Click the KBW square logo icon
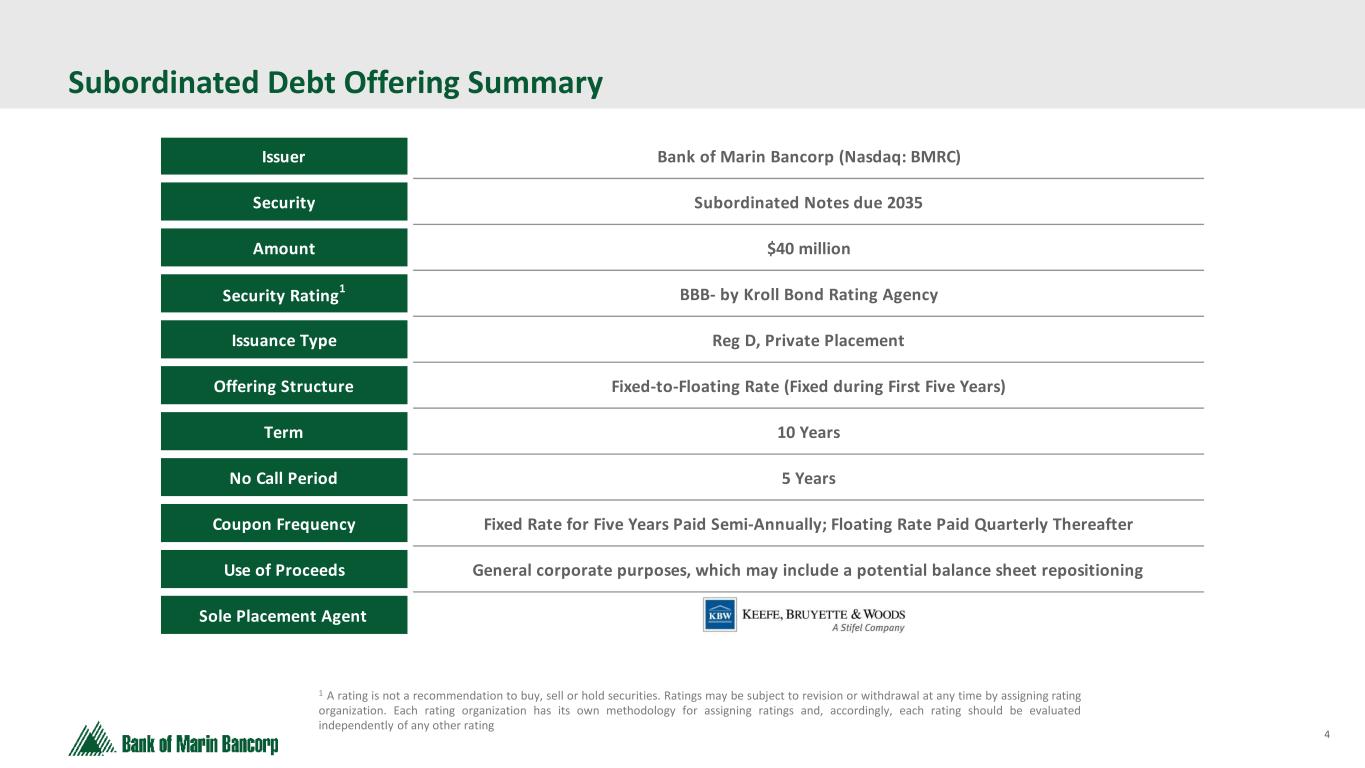The height and width of the screenshot is (768, 1365). point(720,614)
